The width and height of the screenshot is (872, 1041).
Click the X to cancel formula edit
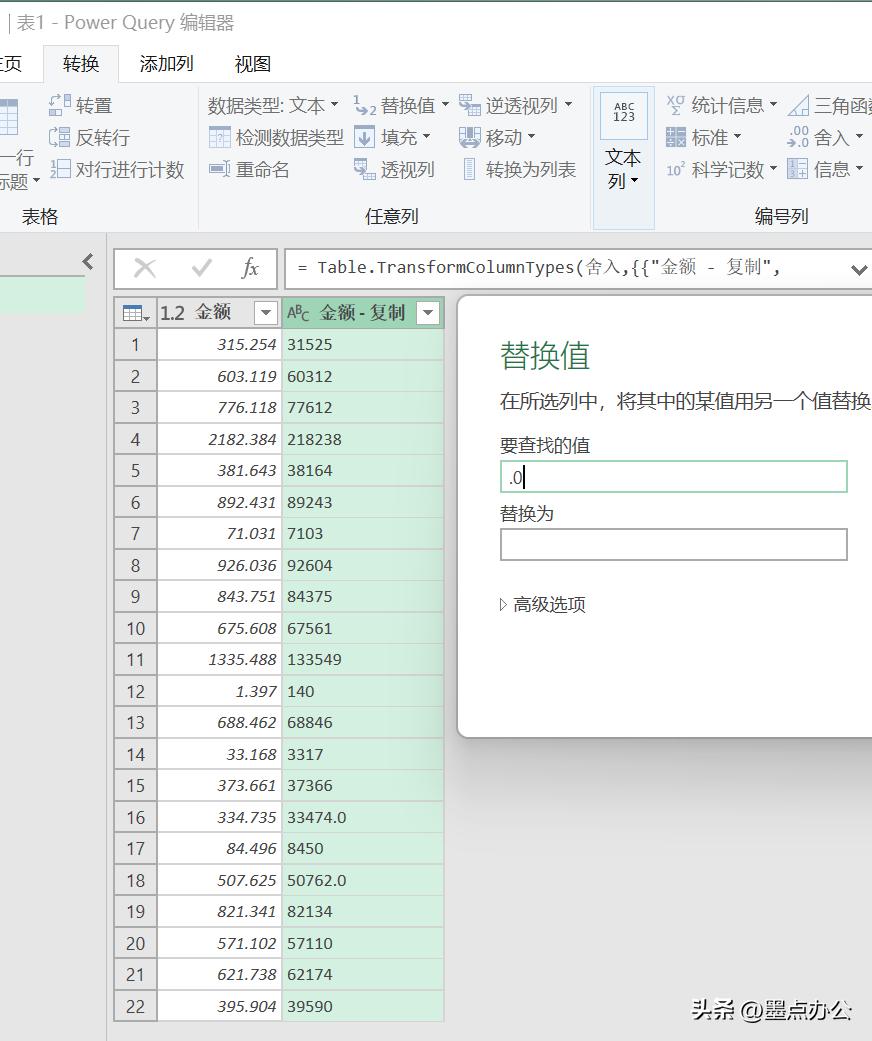coord(145,268)
